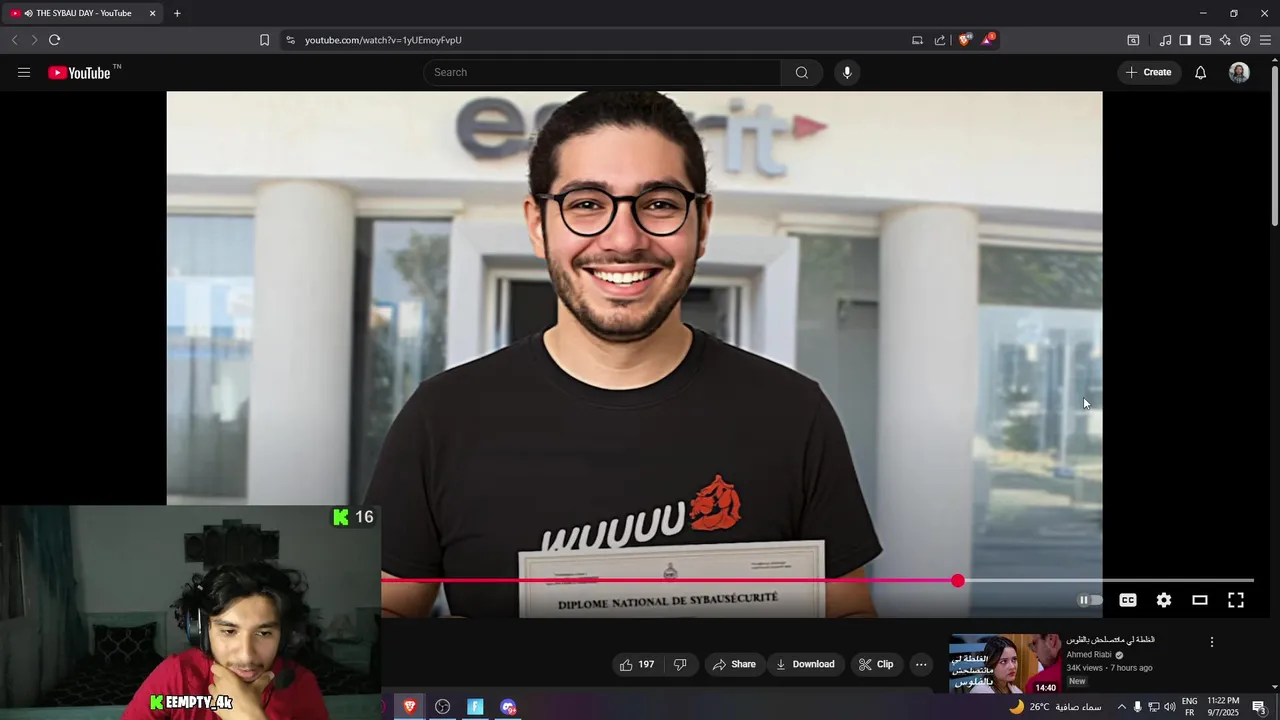Screen dimensions: 1280x720
Task: Switch the ENG FR input language
Action: 1189,707
